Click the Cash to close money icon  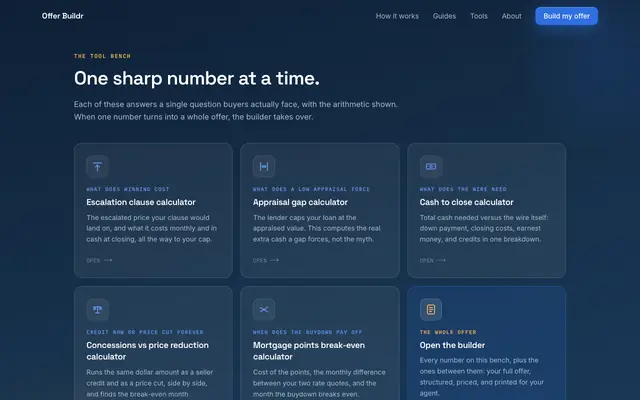431,167
